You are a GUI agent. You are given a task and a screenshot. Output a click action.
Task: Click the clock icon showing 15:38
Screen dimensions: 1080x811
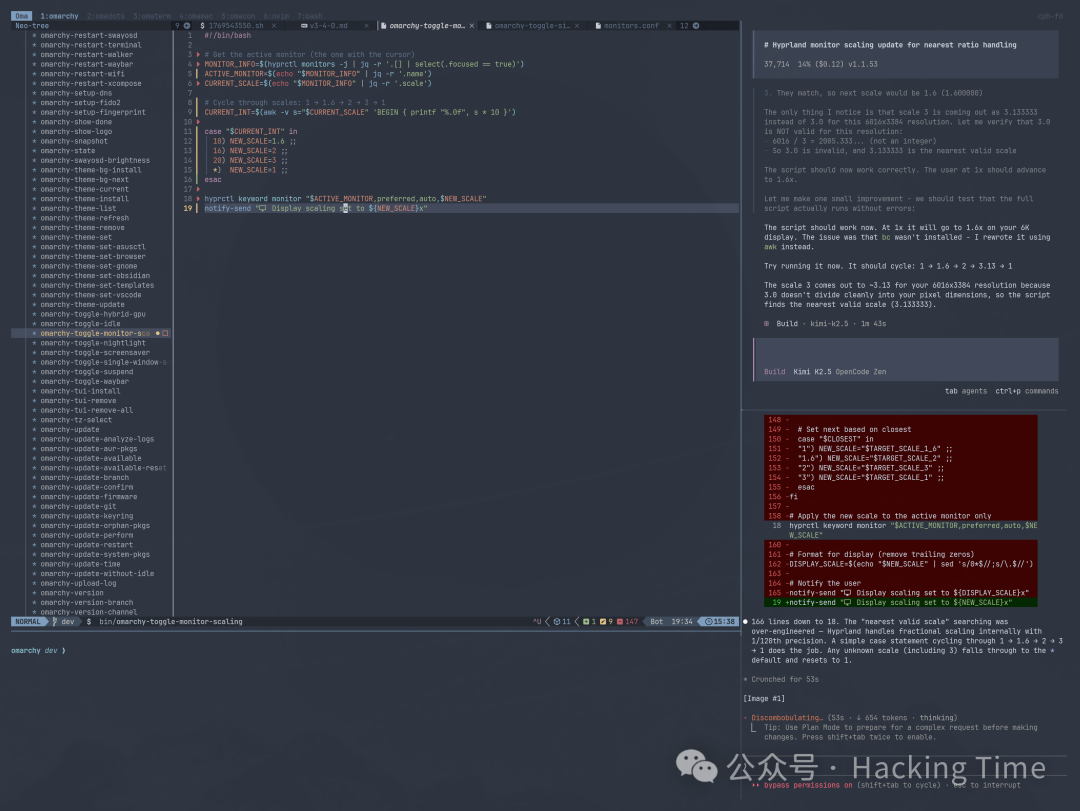point(709,621)
